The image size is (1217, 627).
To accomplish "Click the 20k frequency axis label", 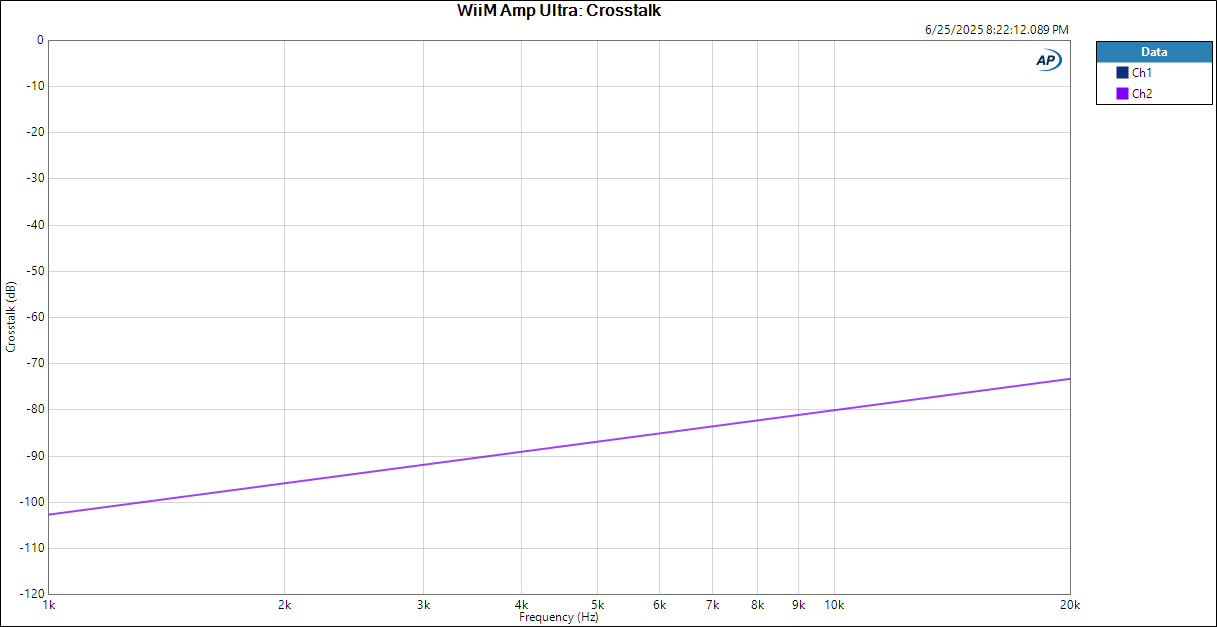I will coord(1070,605).
